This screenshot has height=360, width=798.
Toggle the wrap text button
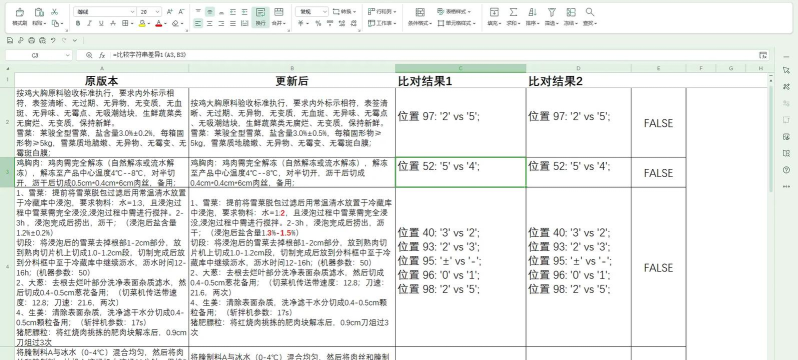[x=261, y=17]
